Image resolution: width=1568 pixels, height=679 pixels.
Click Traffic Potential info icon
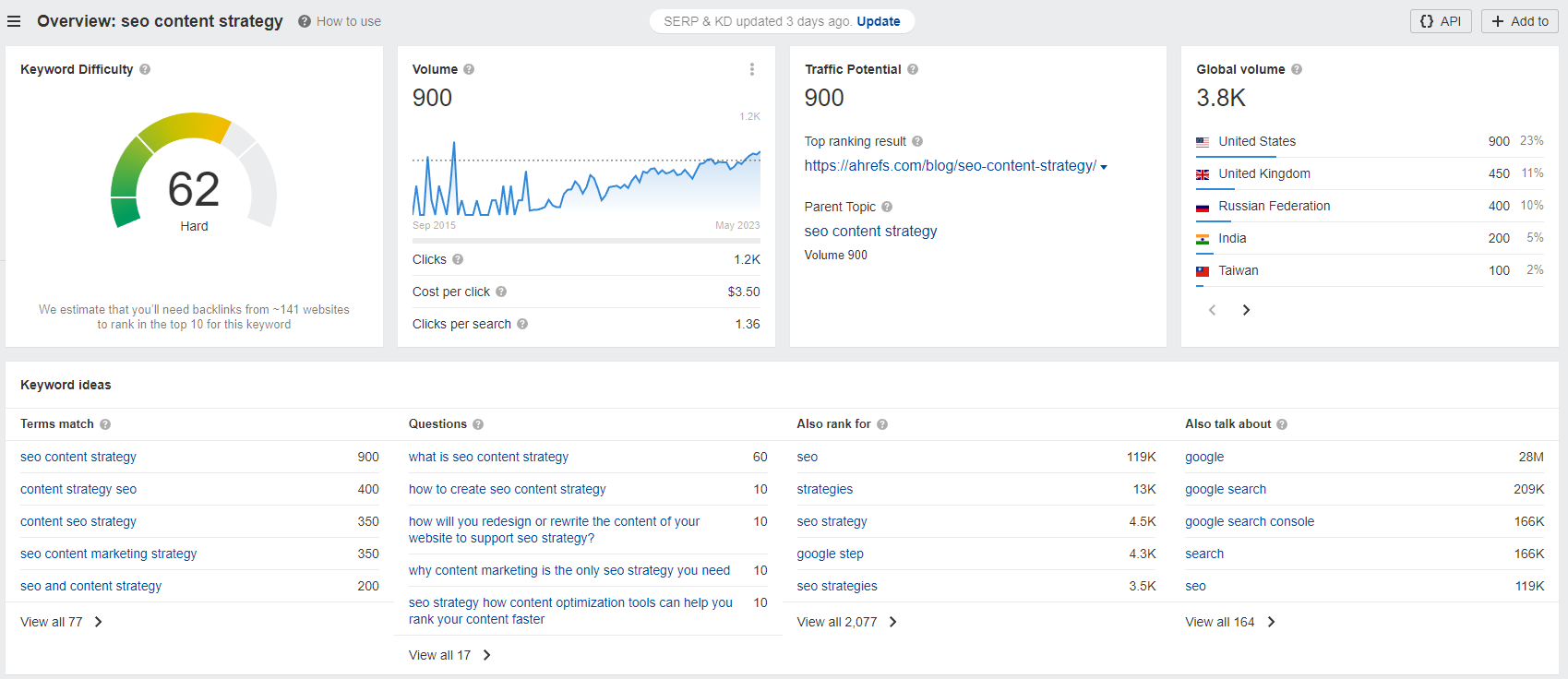click(x=913, y=69)
